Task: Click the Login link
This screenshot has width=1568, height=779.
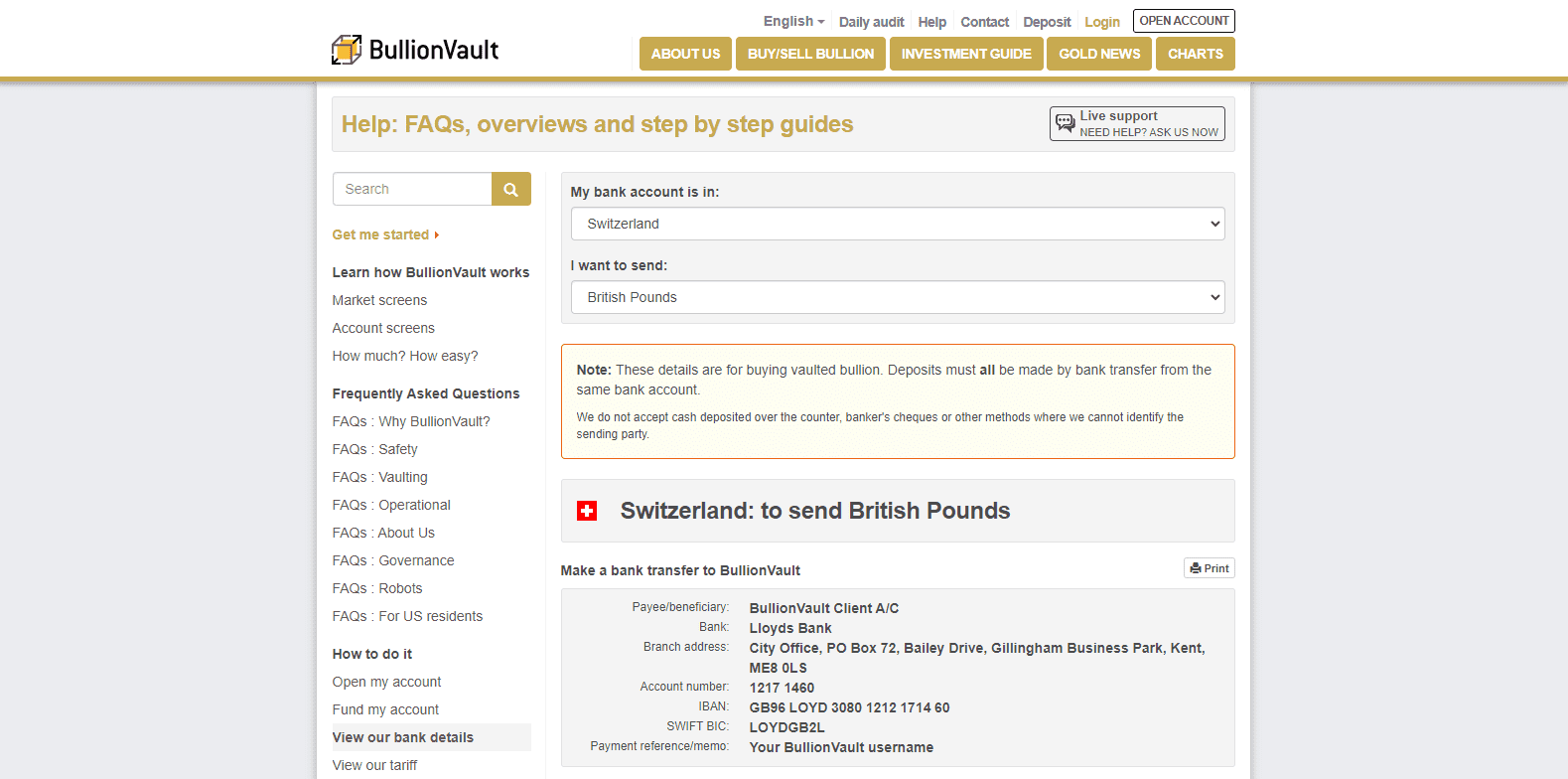Action: (1101, 22)
